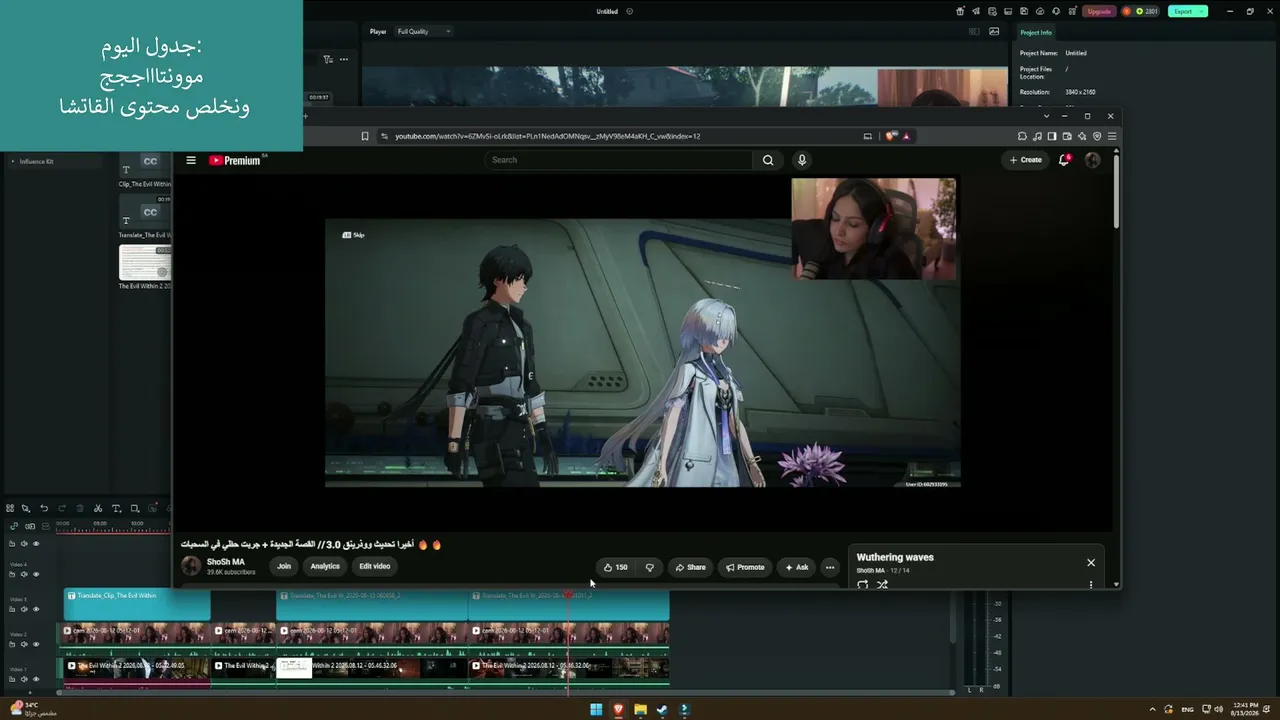This screenshot has width=1280, height=720.
Task: Share the YouTube video
Action: 690,567
